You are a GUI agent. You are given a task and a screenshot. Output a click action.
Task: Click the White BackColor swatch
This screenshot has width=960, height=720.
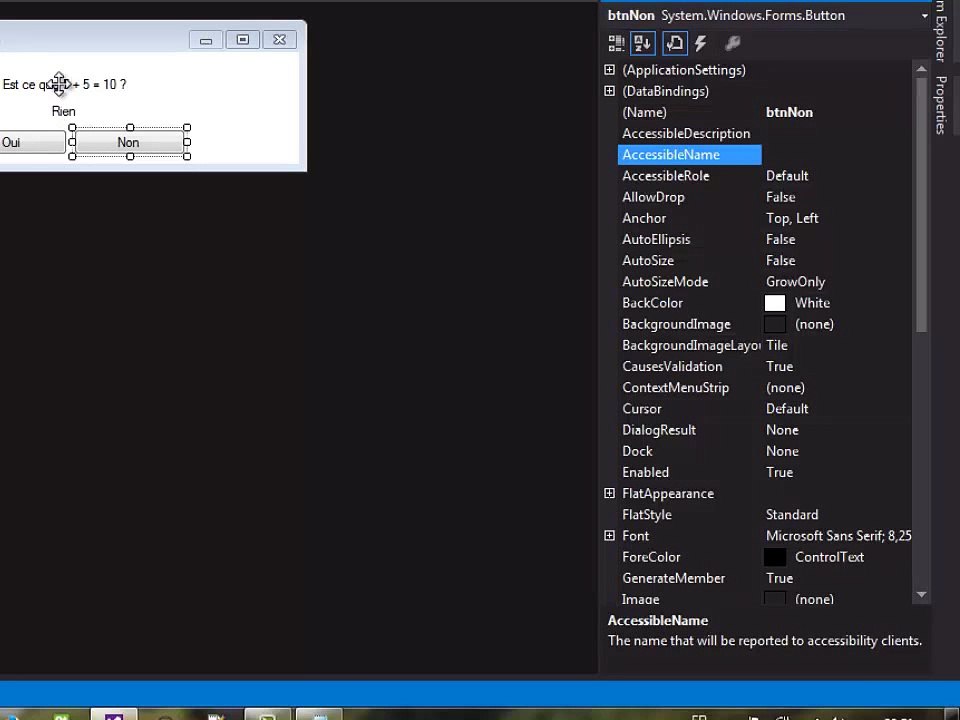[774, 303]
